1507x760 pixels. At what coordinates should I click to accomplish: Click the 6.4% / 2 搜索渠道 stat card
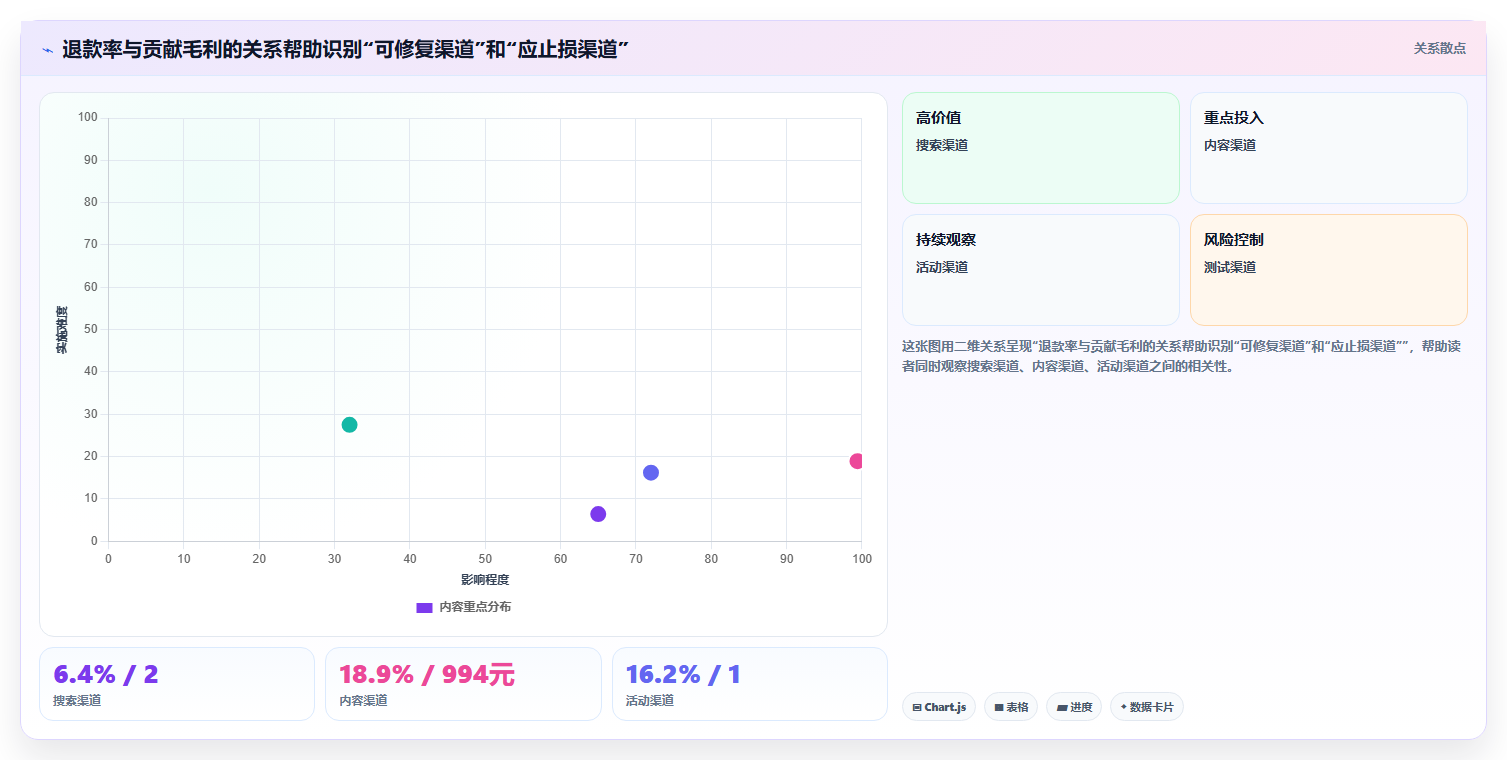tap(177, 684)
